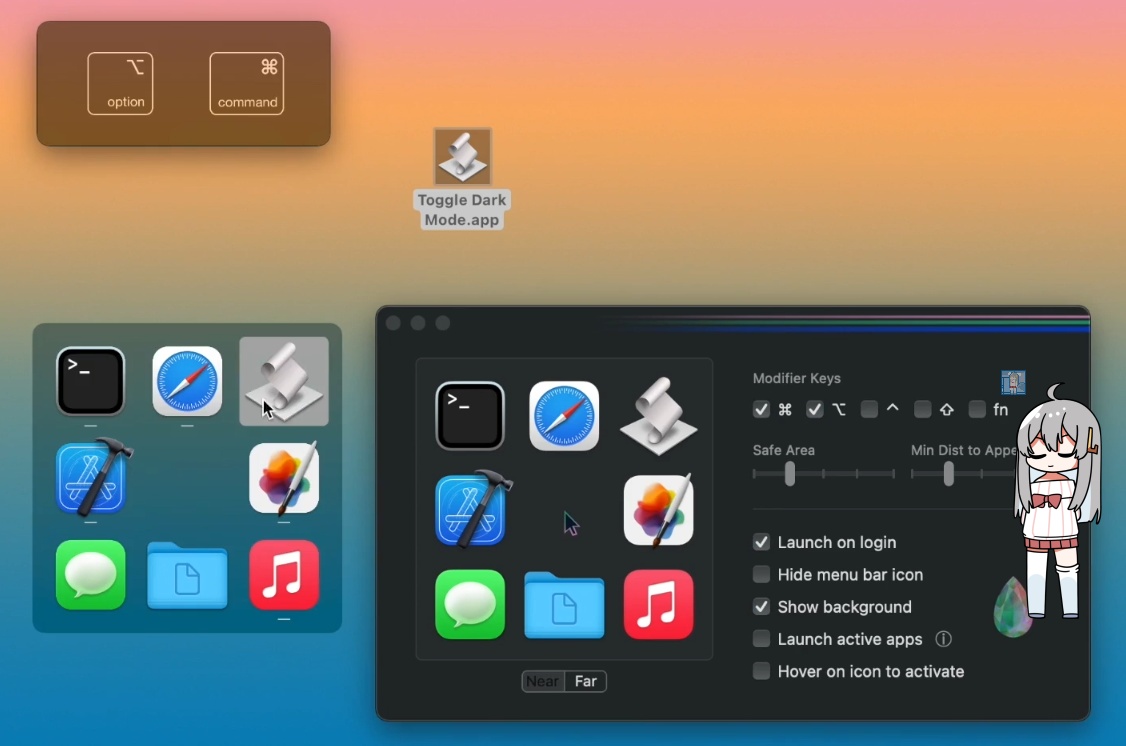Enable the Control modifier key checkbox

(x=869, y=409)
